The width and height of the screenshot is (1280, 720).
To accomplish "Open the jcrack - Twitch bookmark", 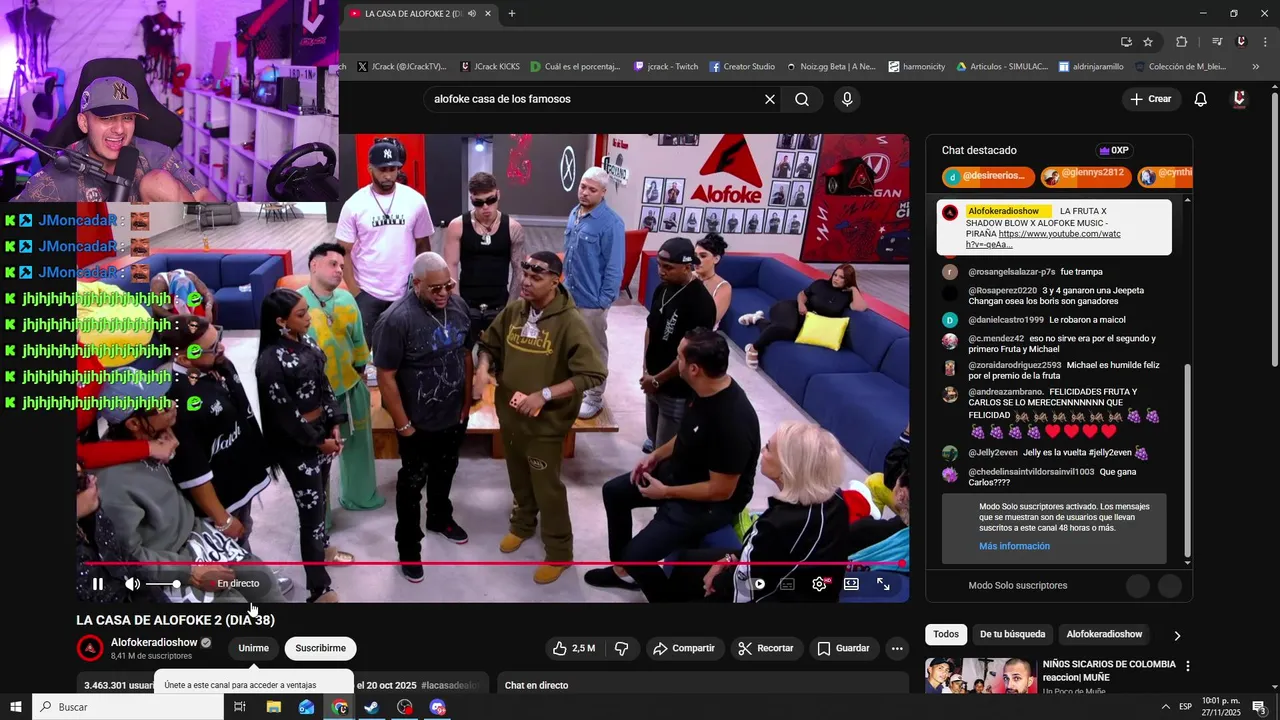I will tap(666, 67).
